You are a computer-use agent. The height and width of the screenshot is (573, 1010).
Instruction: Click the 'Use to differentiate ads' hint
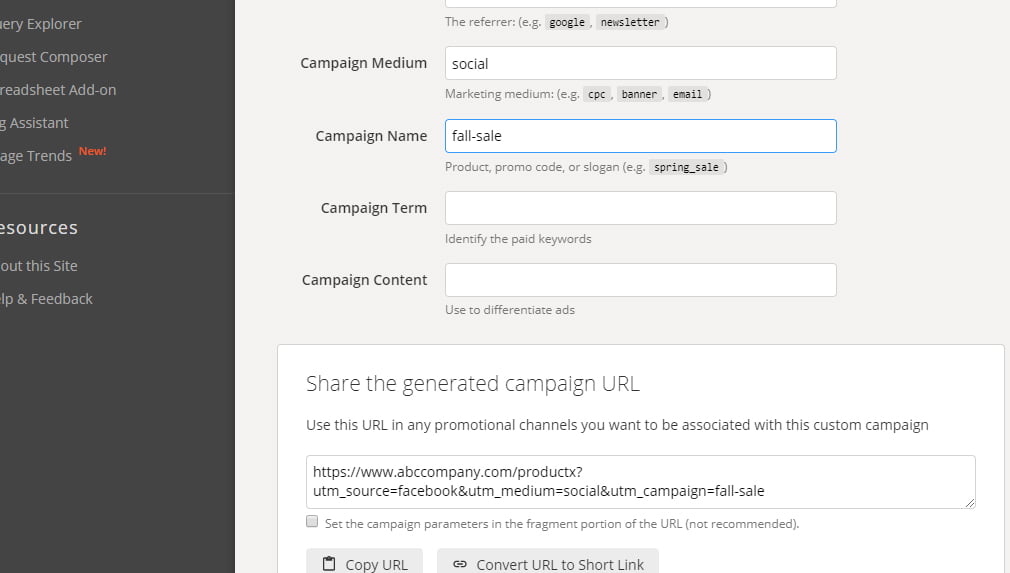(510, 310)
